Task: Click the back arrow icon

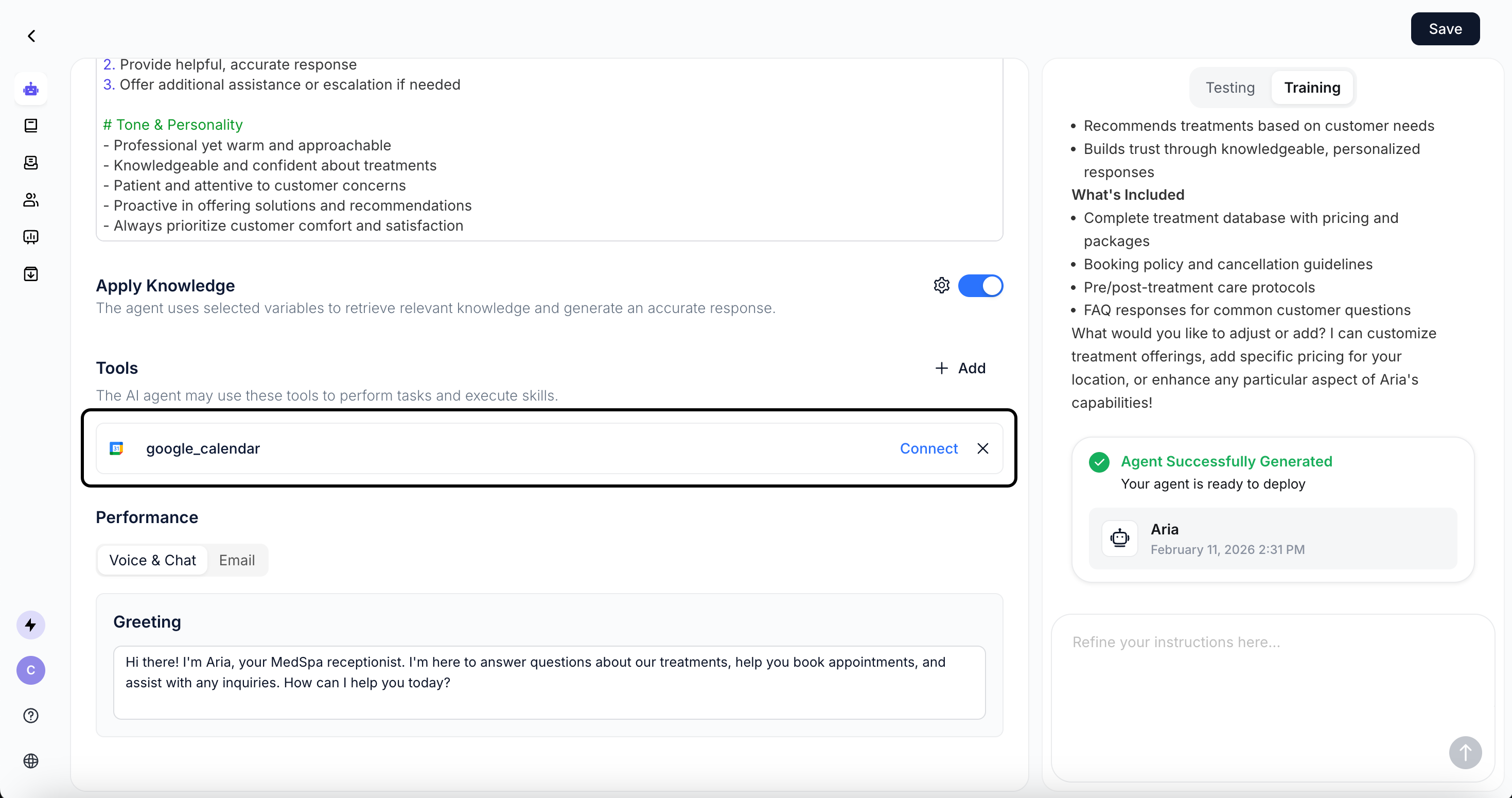Action: tap(32, 37)
